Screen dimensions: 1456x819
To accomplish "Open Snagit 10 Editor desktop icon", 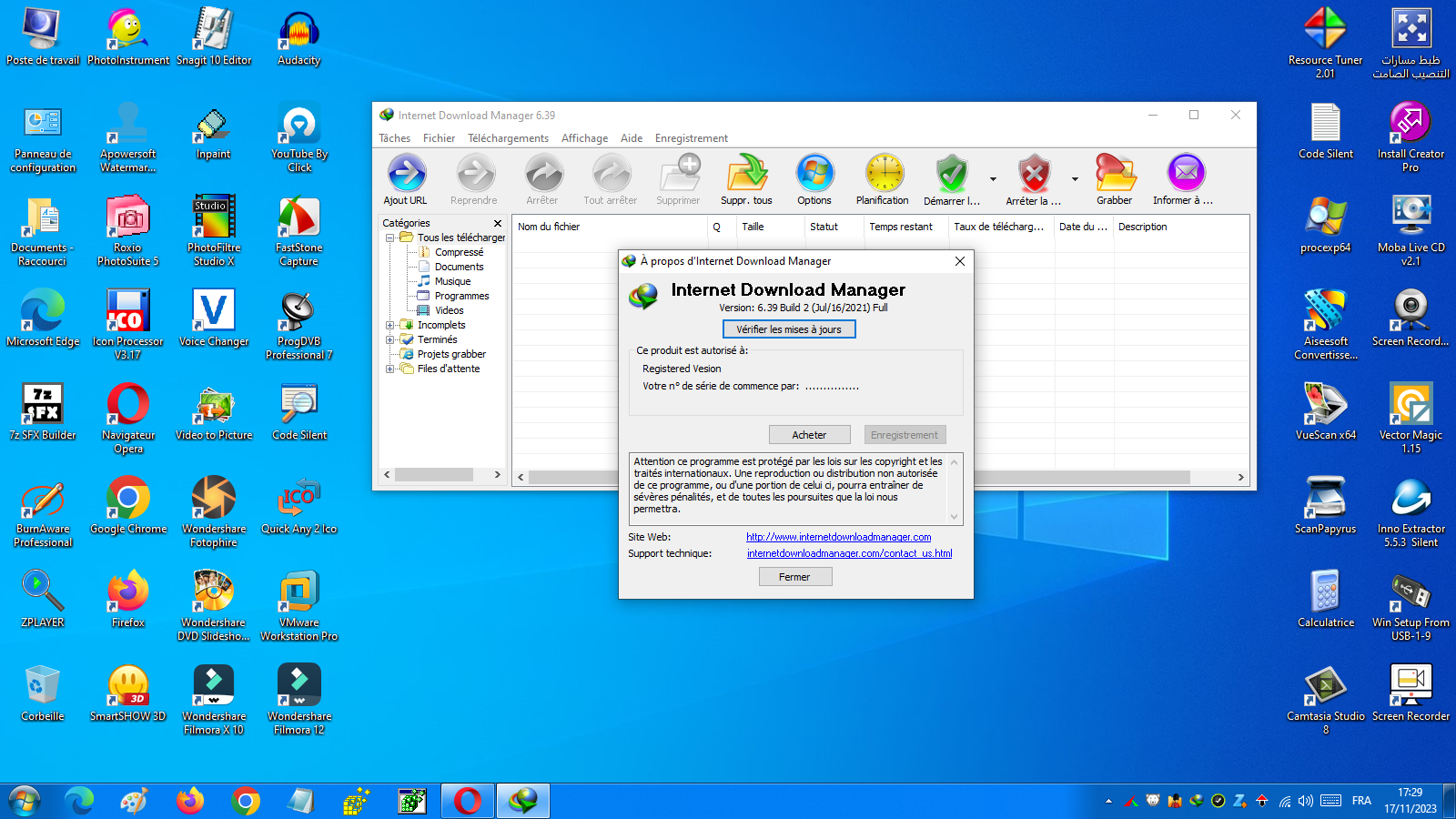I will point(213,38).
